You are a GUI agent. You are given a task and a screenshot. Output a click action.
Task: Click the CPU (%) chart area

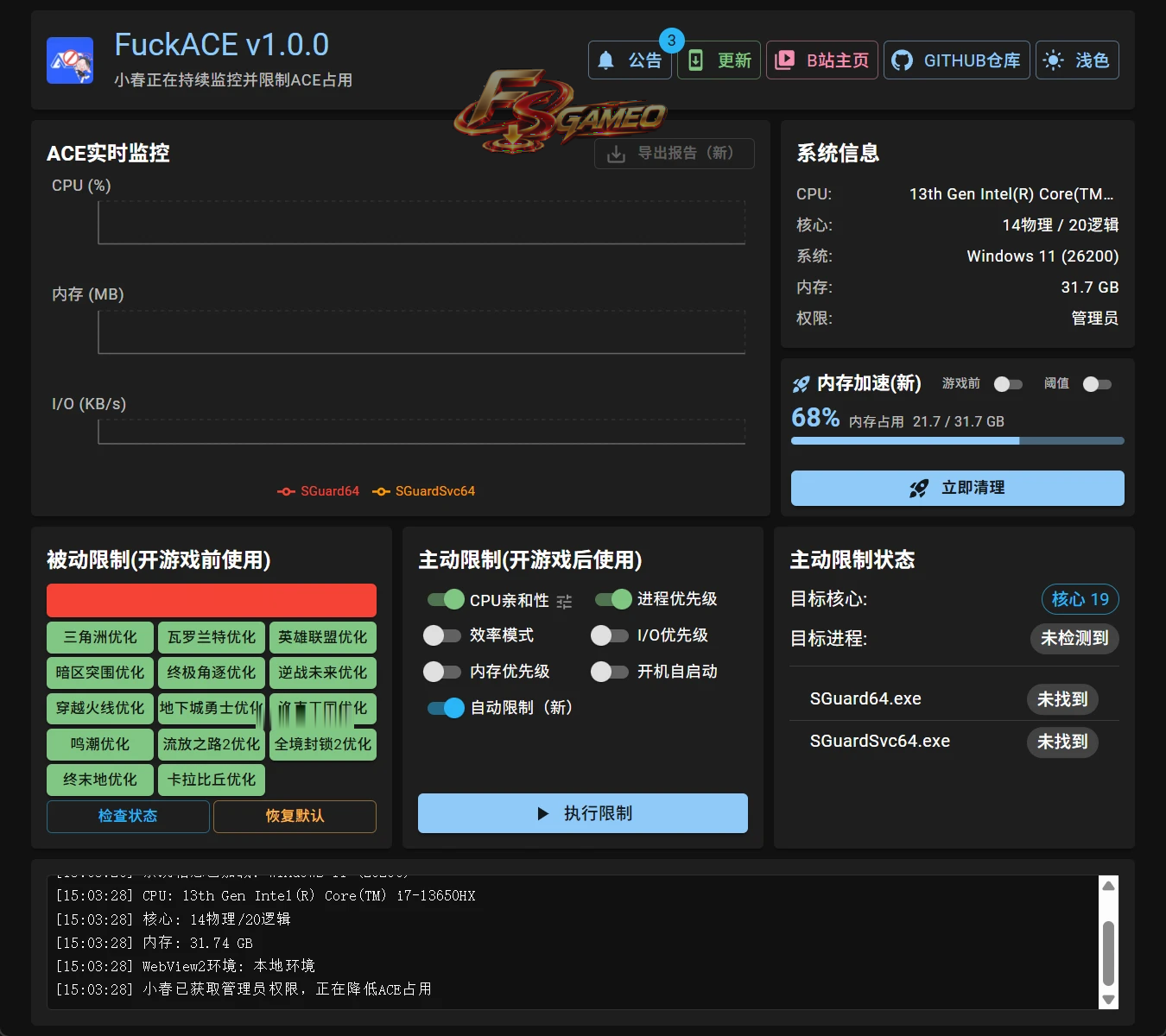point(421,223)
